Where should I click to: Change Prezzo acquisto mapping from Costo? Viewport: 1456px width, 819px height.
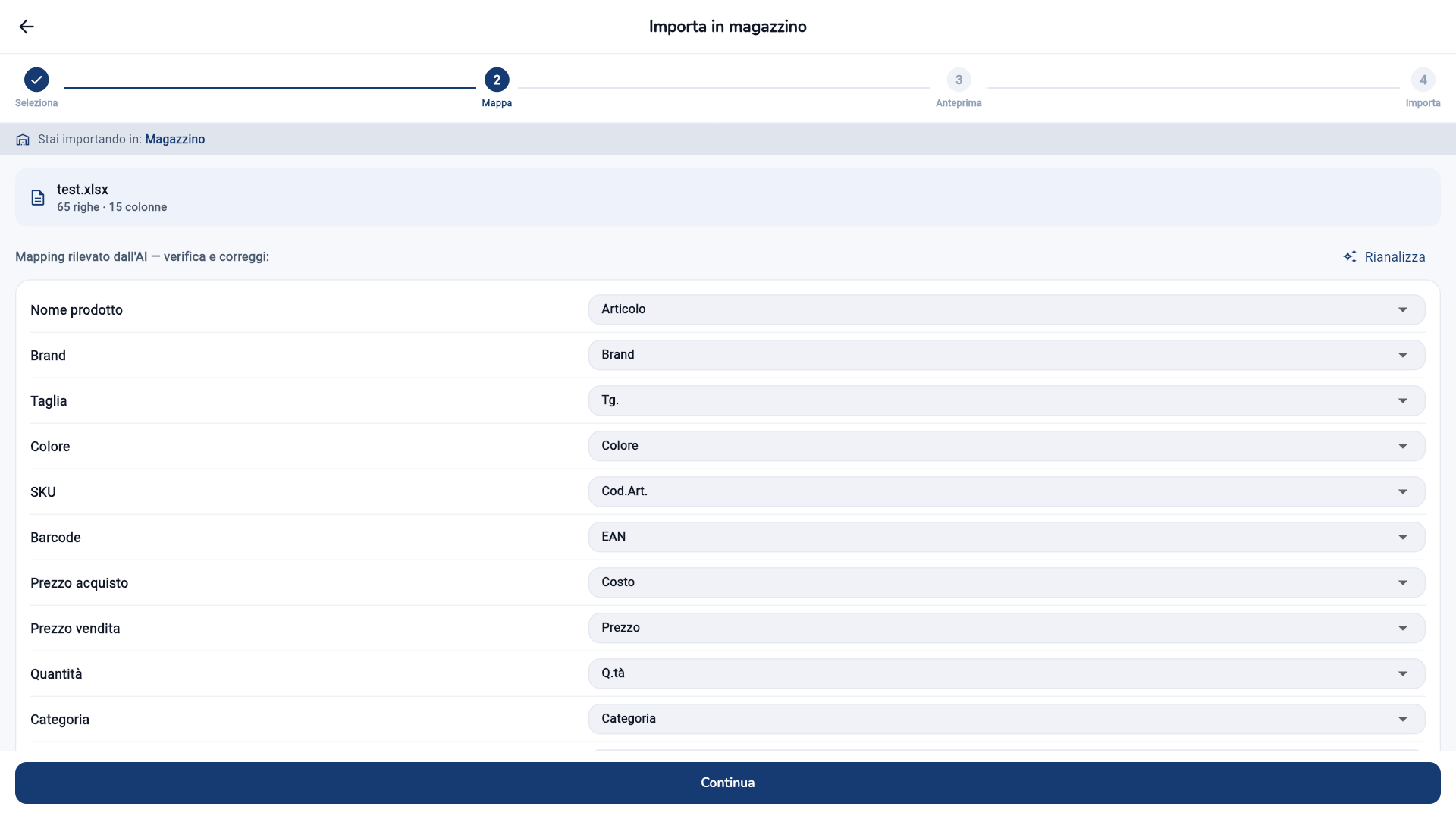coord(1006,582)
